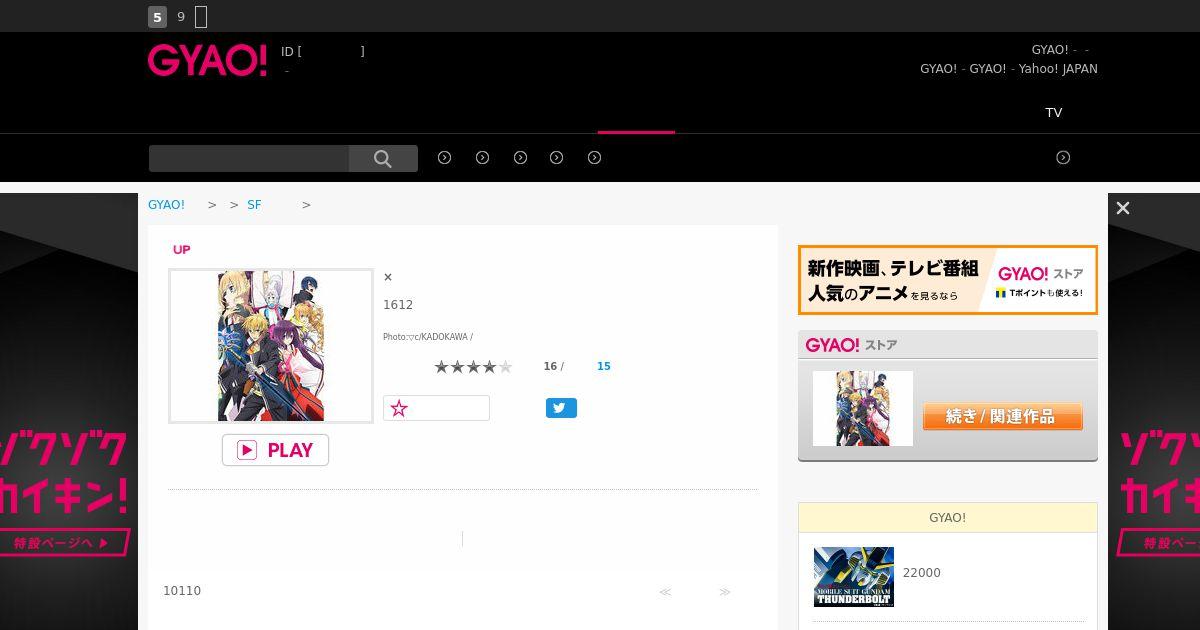Click the number 9 in top bar
This screenshot has width=1200, height=630.
[181, 17]
